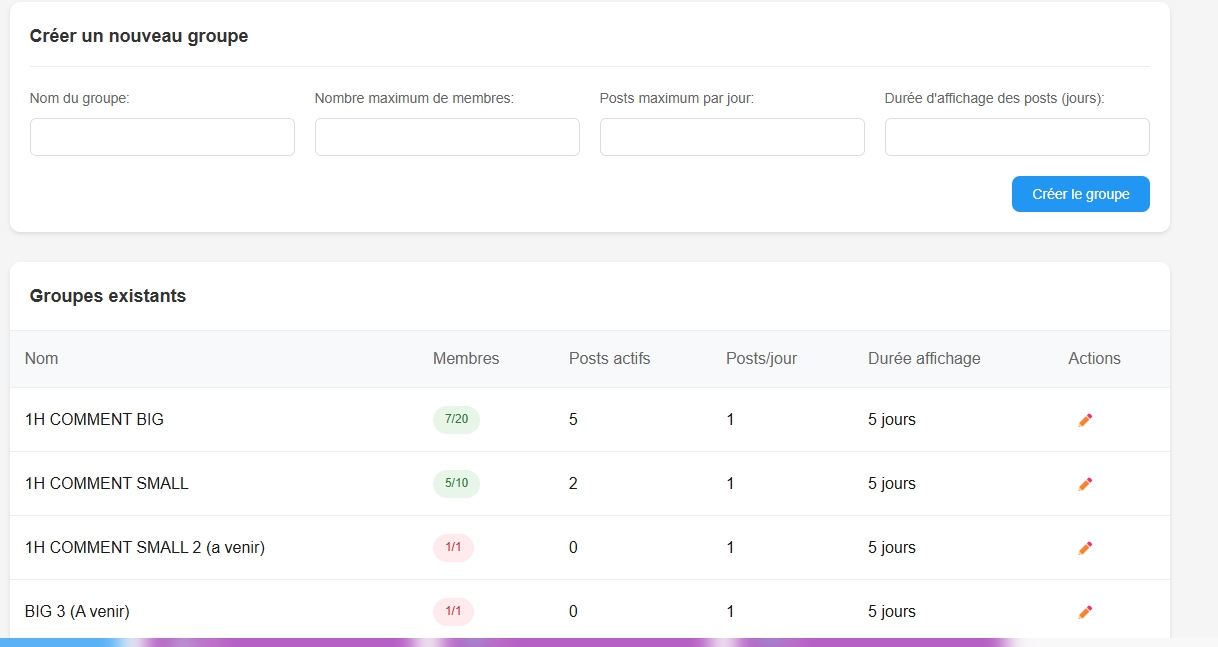Click the Nom column header
Image resolution: width=1218 pixels, height=647 pixels.
pyautogui.click(x=42, y=359)
